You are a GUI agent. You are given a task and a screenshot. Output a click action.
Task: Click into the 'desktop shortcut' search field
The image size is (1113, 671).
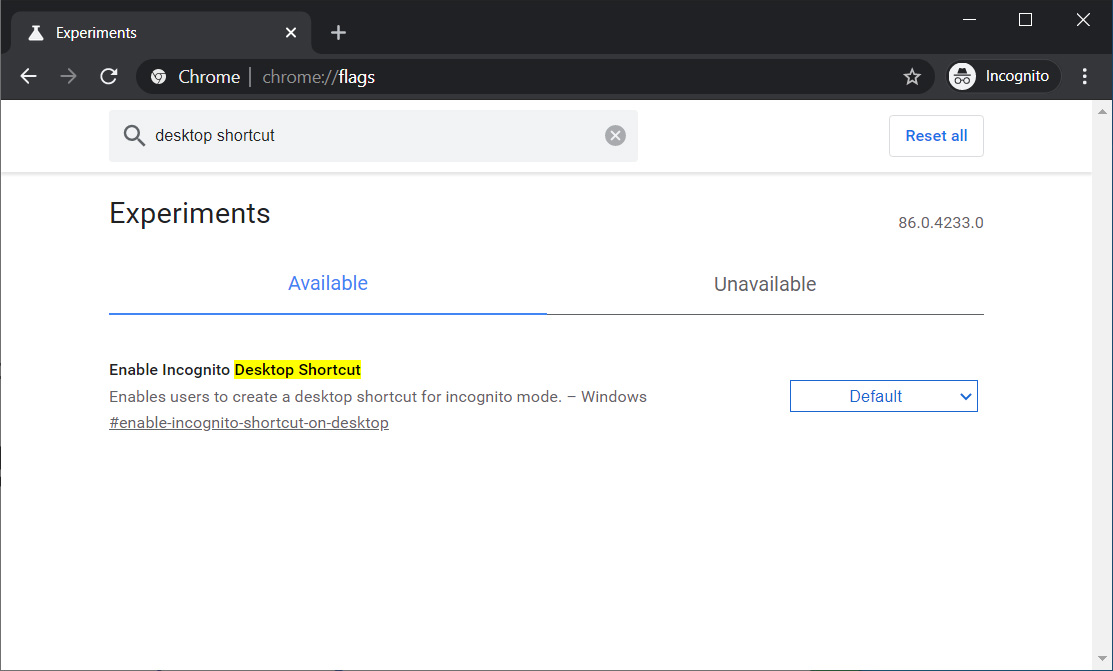[373, 136]
